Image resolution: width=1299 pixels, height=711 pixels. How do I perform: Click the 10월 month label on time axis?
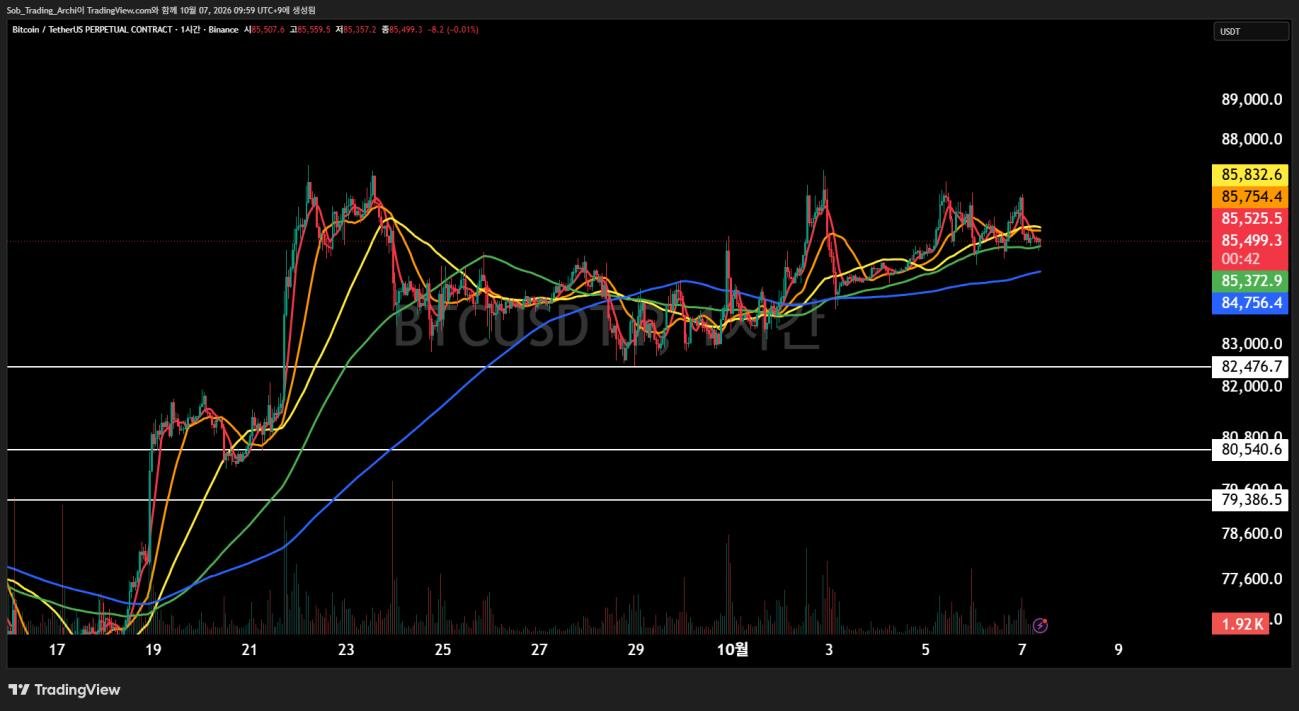732,650
